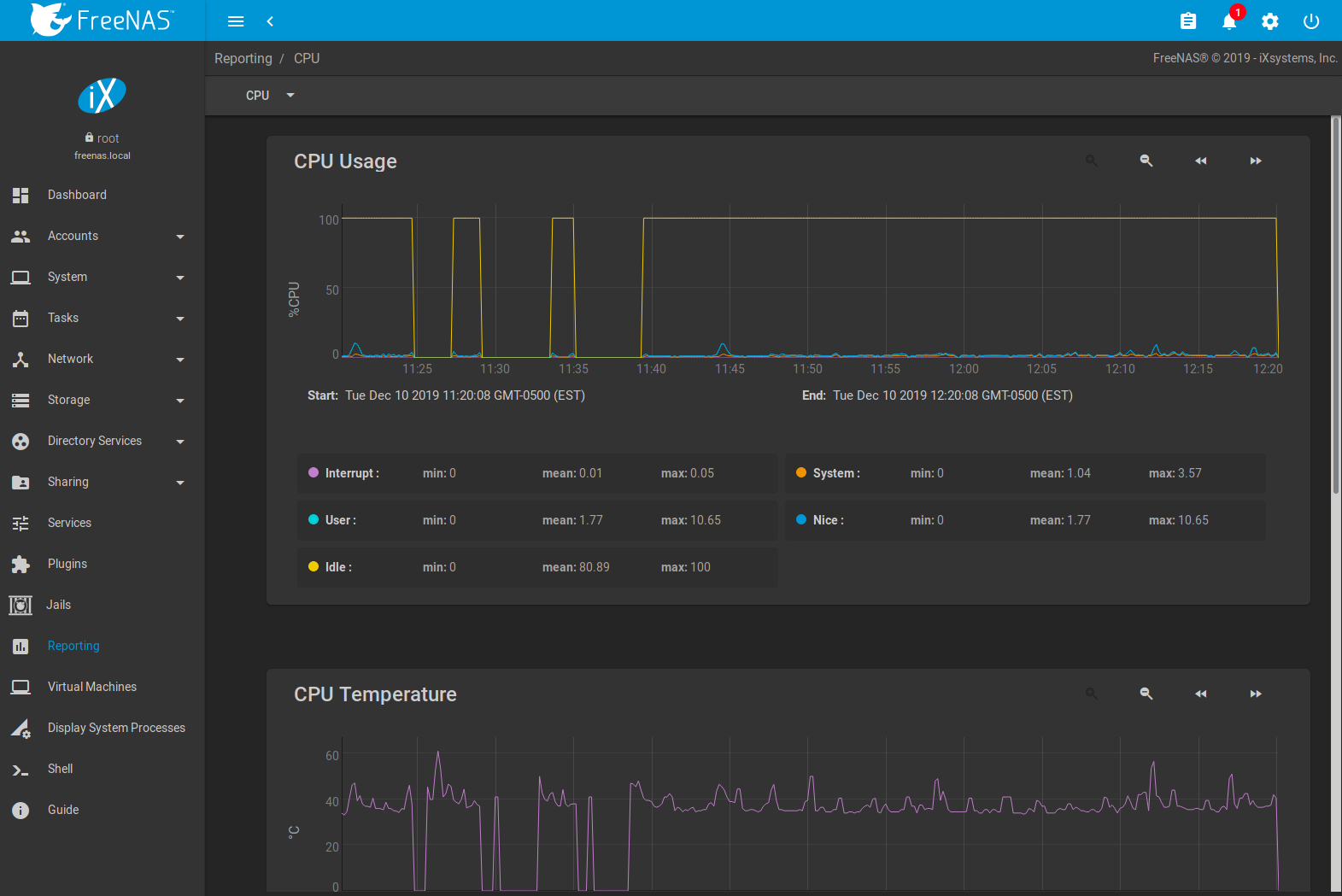Click Reporting chart icon
The width and height of the screenshot is (1342, 896).
[21, 646]
